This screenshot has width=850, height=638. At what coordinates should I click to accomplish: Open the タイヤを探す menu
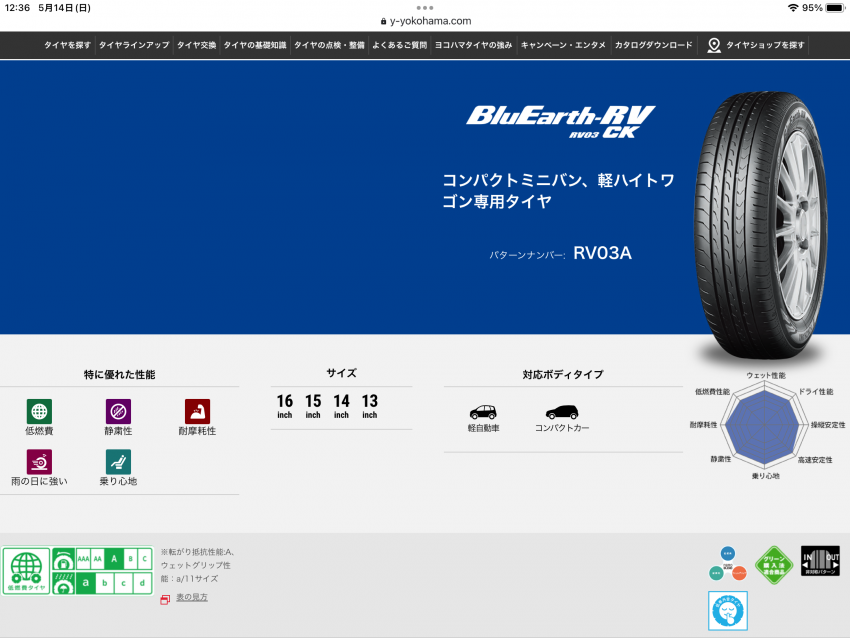click(x=67, y=45)
